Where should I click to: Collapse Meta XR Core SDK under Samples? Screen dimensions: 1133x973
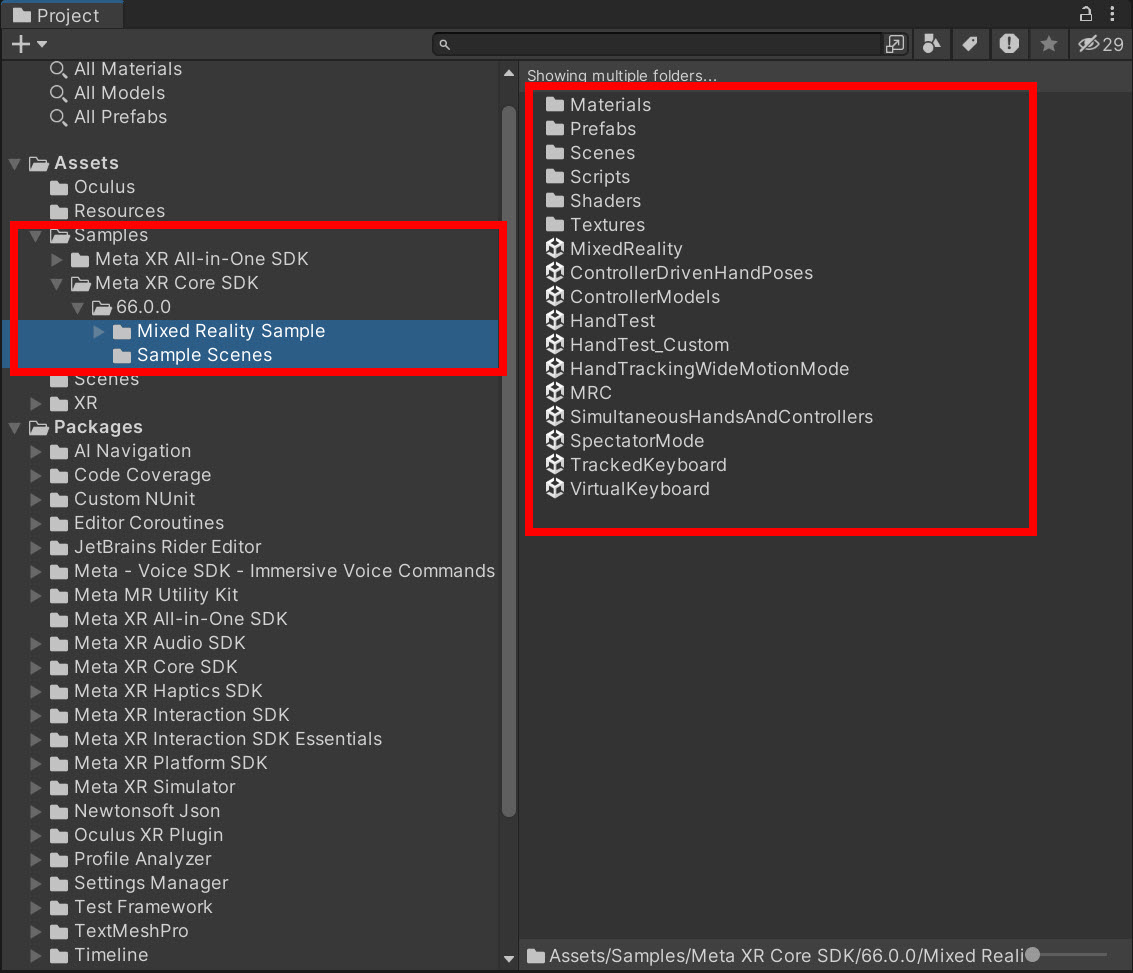pyautogui.click(x=56, y=283)
